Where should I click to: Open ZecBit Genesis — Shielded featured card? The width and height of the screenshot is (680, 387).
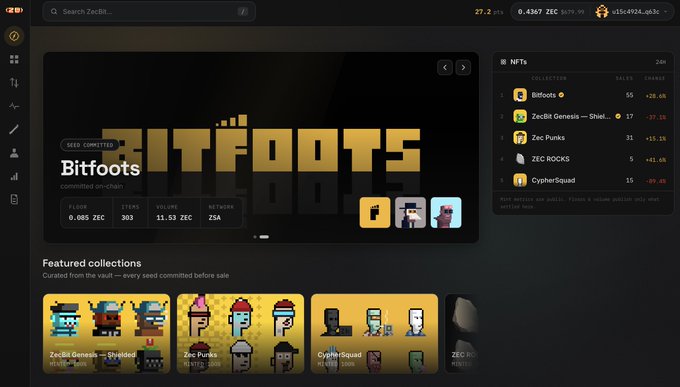[x=106, y=334]
